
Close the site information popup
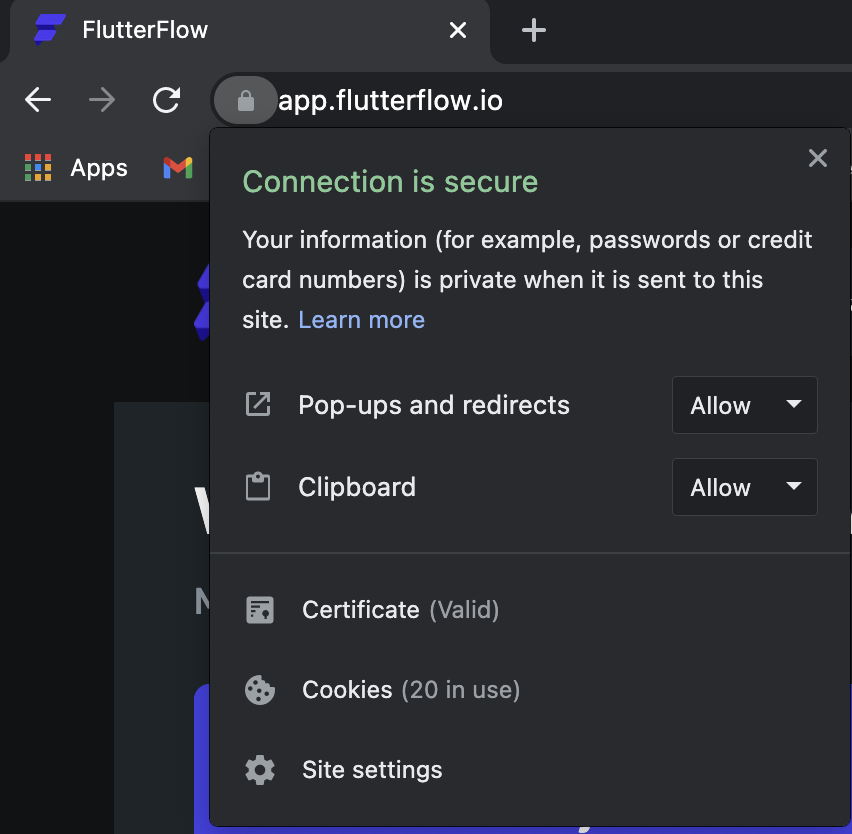(x=817, y=158)
